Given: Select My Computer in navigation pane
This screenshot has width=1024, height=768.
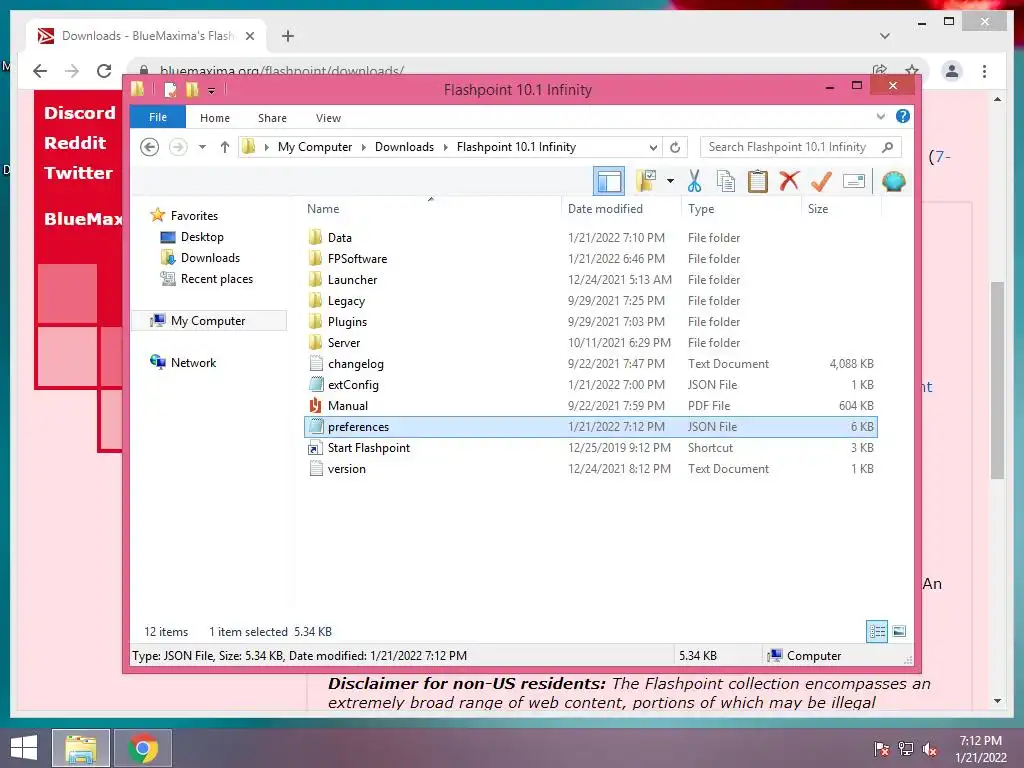Looking at the screenshot, I should (208, 321).
